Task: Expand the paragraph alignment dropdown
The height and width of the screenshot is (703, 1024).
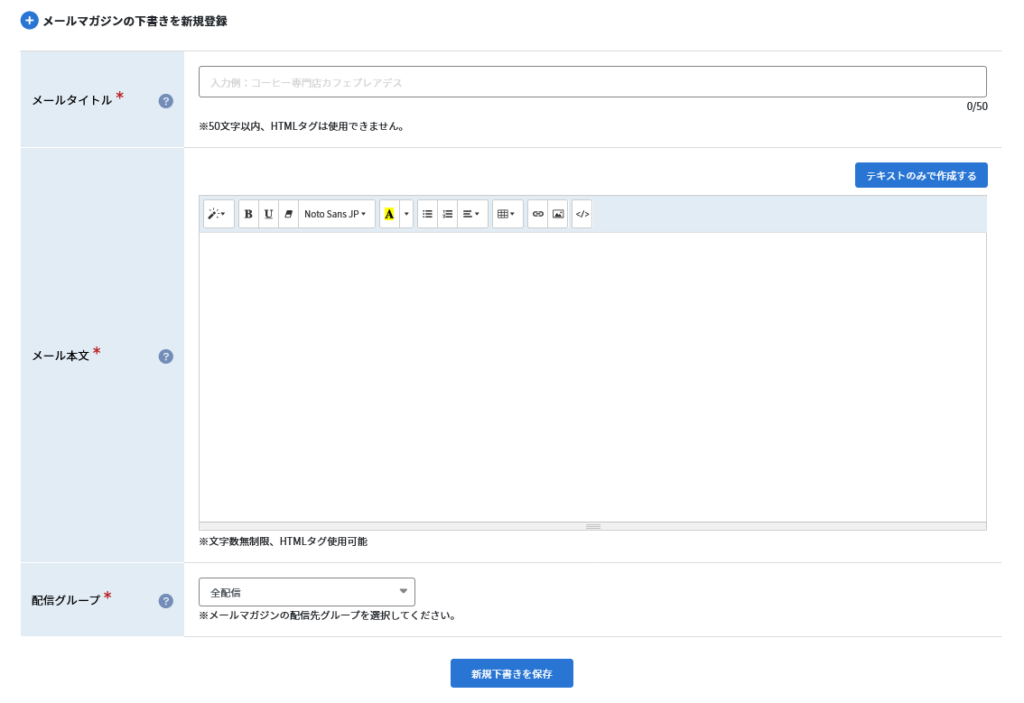Action: [x=472, y=214]
